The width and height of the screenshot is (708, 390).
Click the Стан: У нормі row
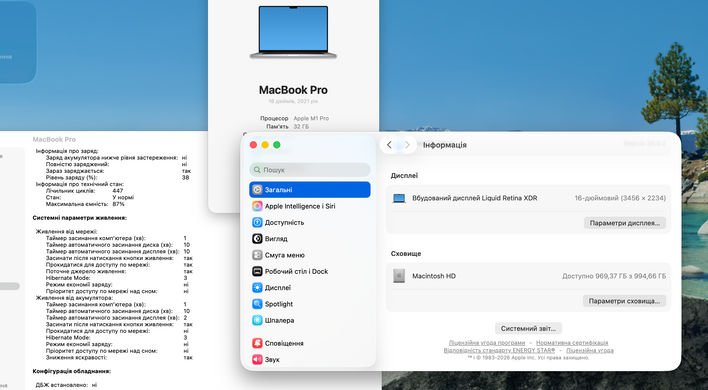click(90, 198)
